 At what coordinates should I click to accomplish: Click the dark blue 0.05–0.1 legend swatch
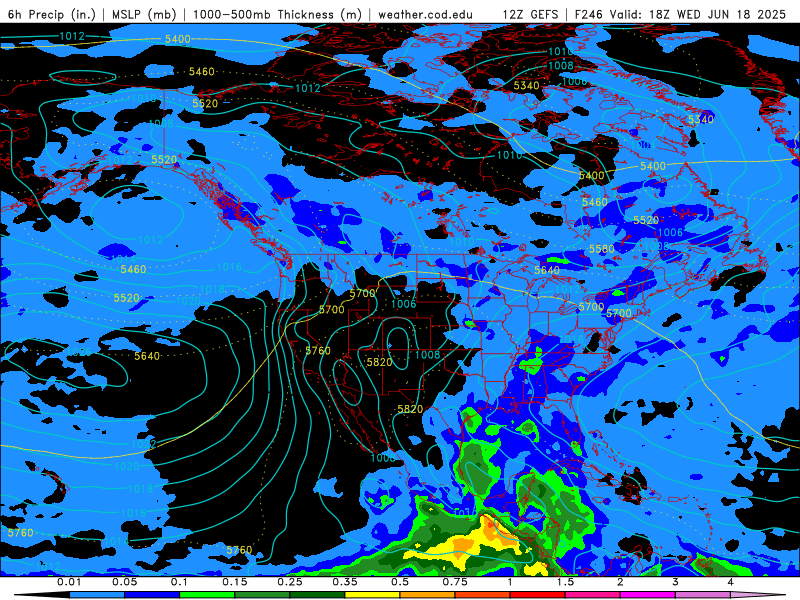[x=152, y=595]
